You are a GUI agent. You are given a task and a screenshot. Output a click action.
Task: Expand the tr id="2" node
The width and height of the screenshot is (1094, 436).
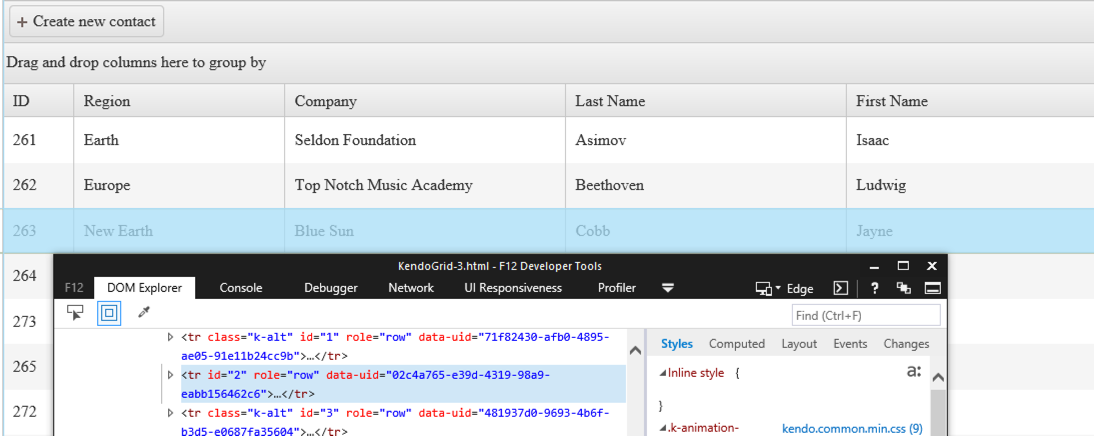pos(171,374)
